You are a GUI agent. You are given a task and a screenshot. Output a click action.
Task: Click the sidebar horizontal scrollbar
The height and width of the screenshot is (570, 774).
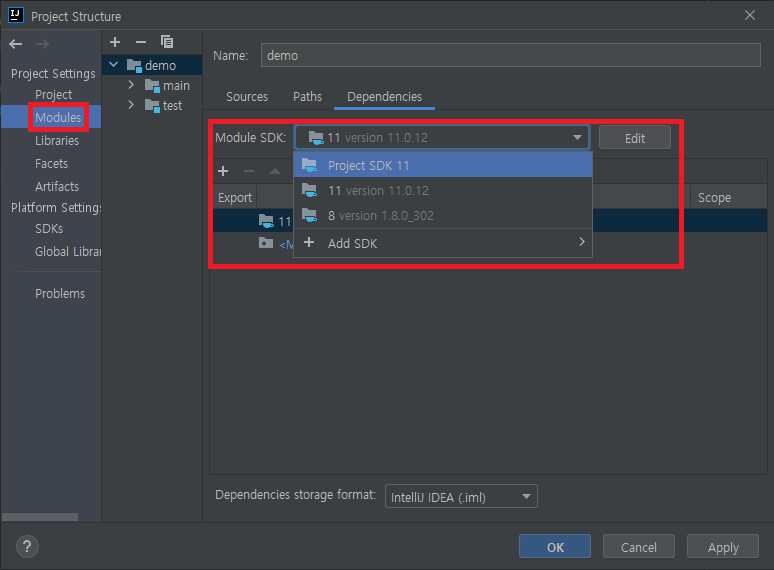[x=40, y=517]
